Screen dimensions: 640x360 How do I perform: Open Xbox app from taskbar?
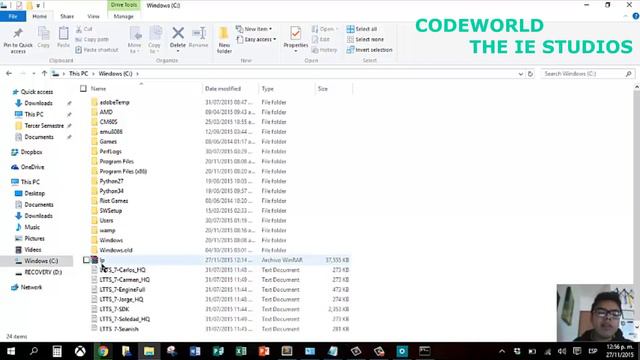tap(80, 351)
